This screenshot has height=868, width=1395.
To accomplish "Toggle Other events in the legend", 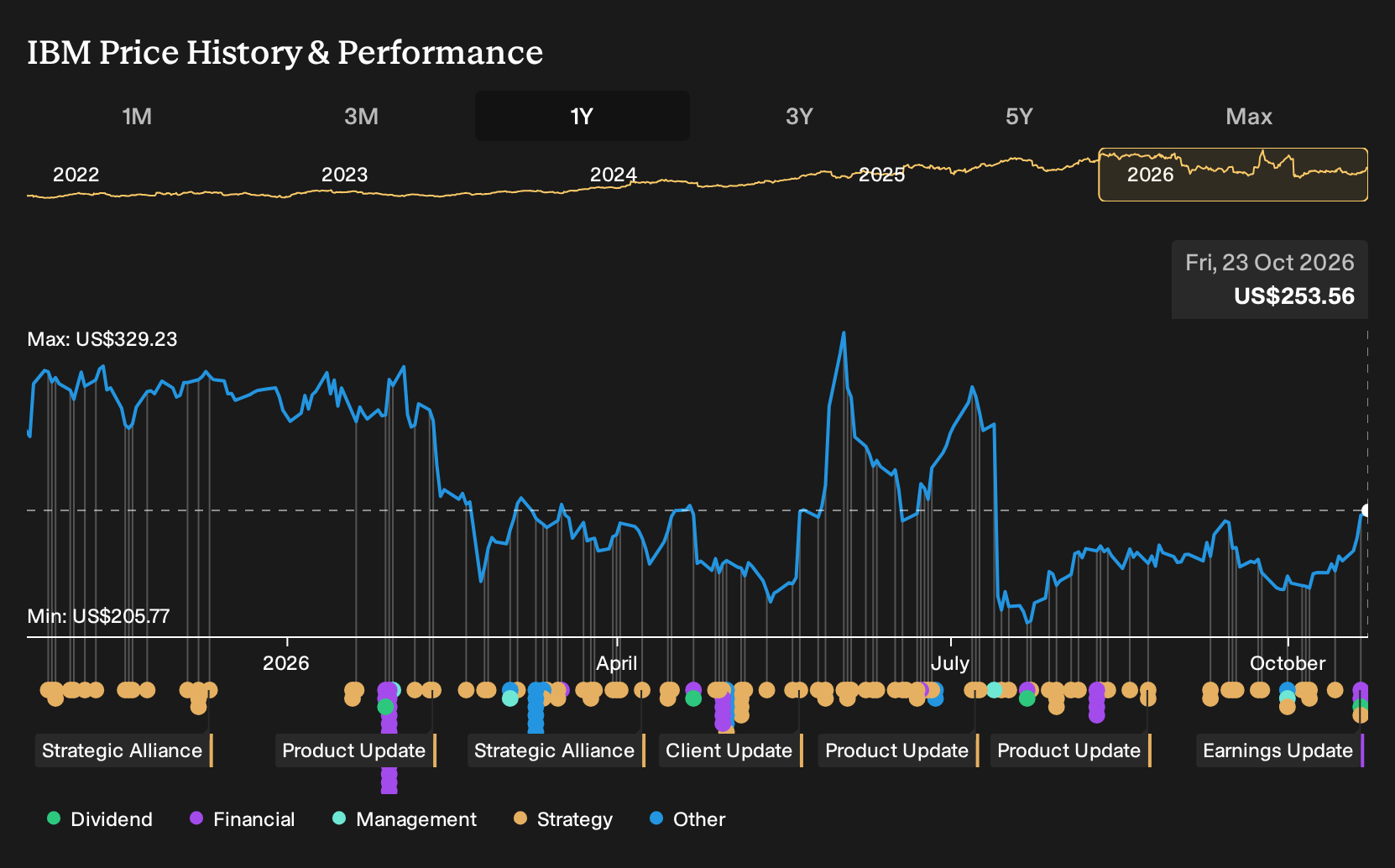I will click(687, 819).
